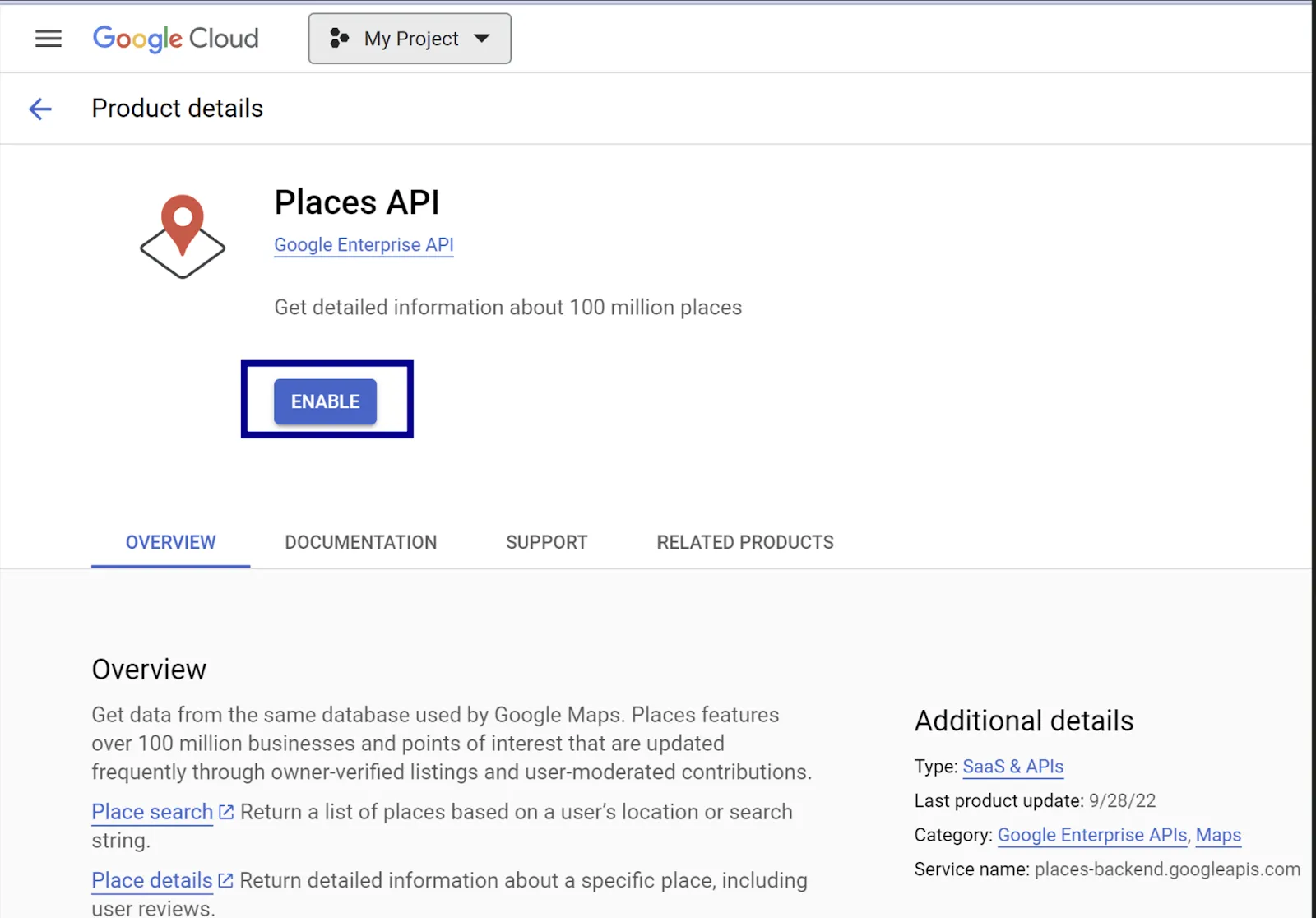Select the Support tab
Viewport: 1316px width, 918px height.
point(546,542)
